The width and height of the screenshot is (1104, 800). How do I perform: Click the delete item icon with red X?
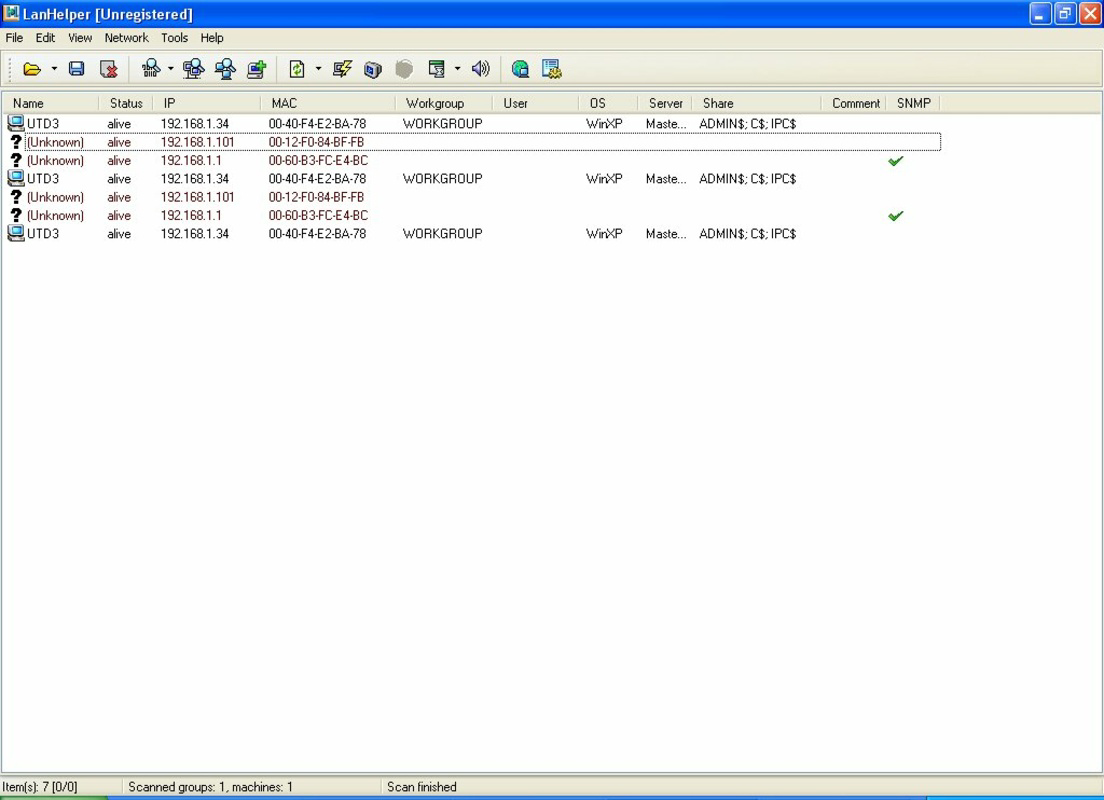(x=108, y=69)
